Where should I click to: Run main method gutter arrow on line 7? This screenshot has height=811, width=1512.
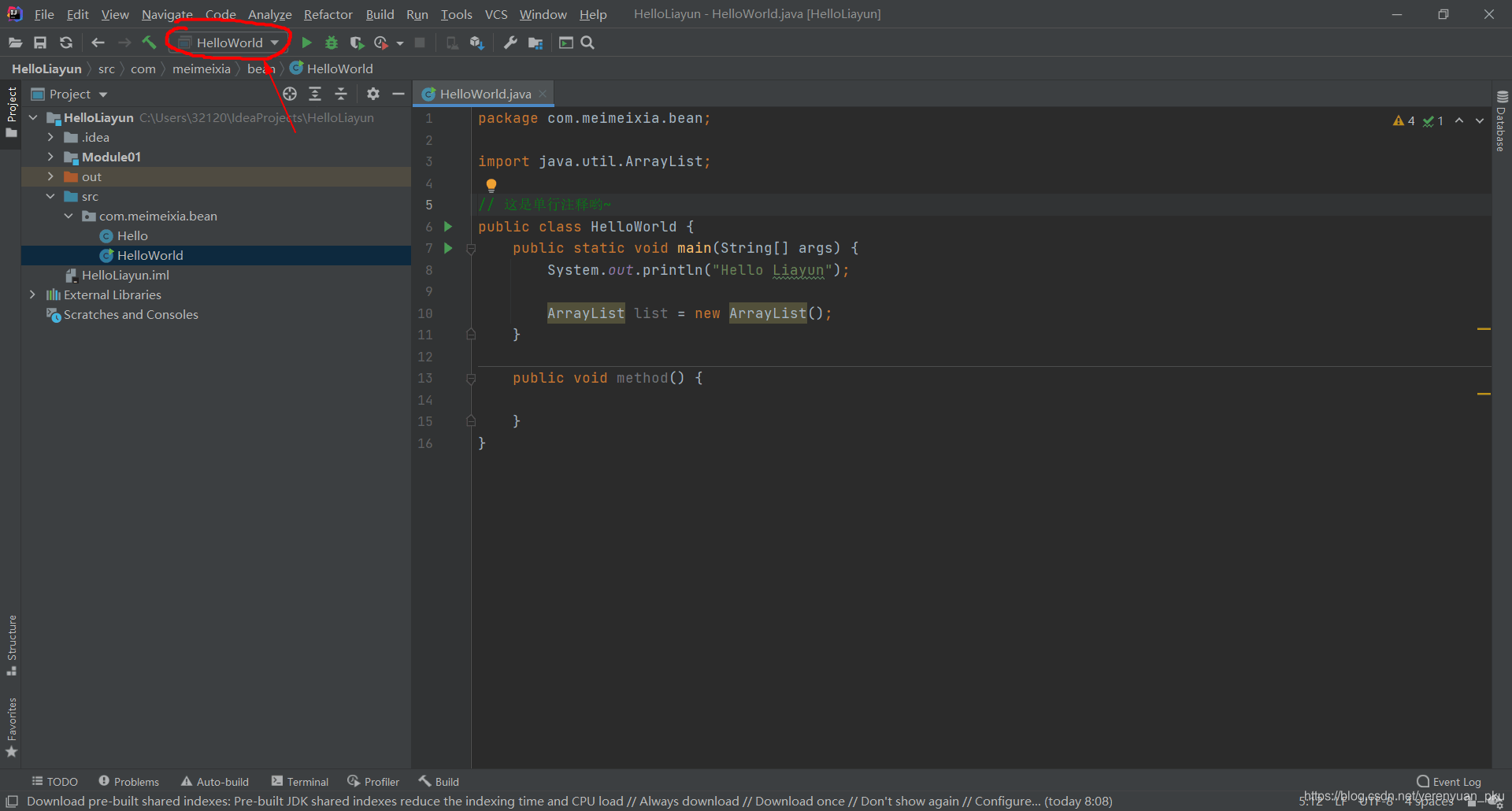(x=448, y=248)
